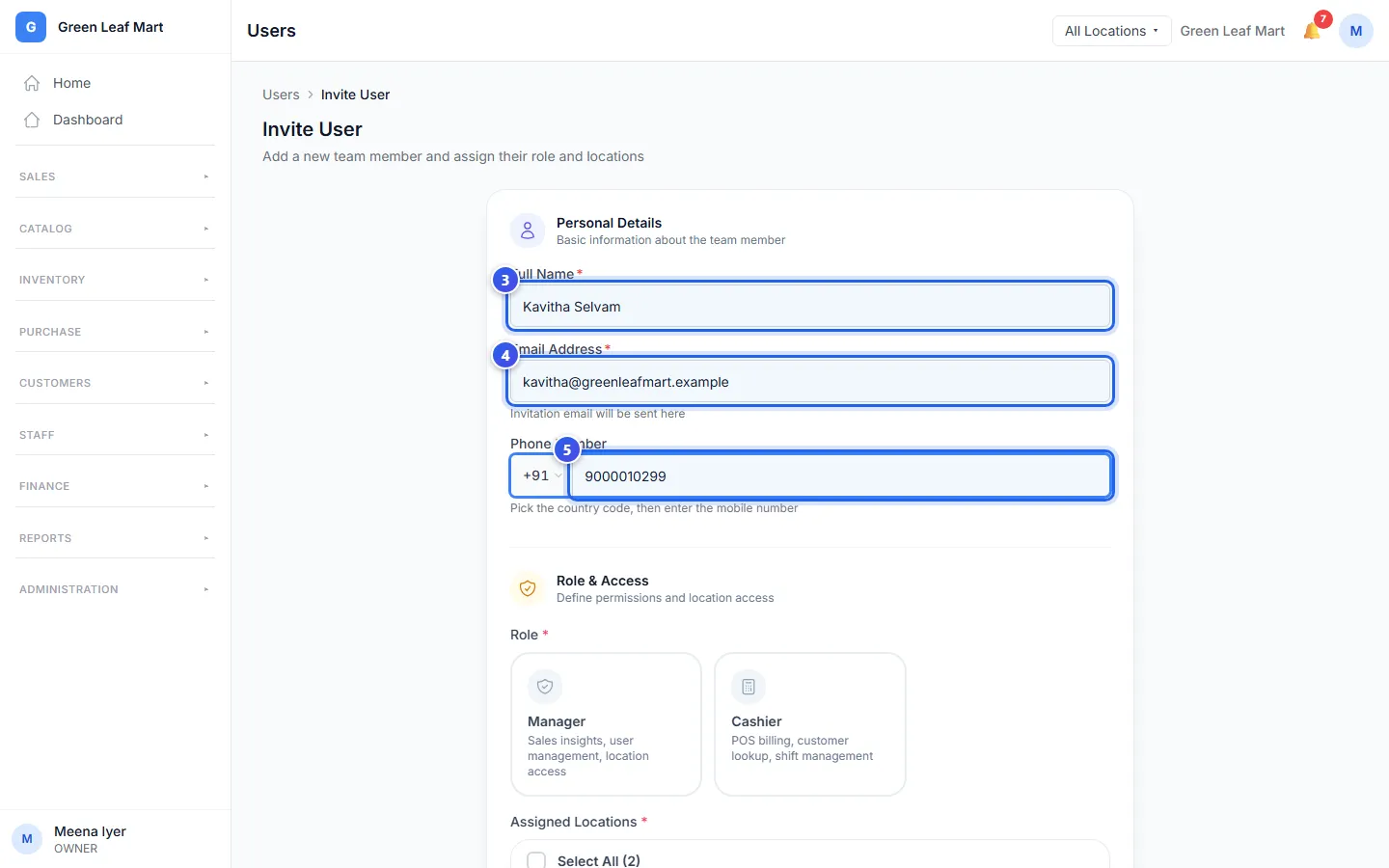Select the Manager role card
Viewport: 1389px width, 868px height.
point(606,724)
